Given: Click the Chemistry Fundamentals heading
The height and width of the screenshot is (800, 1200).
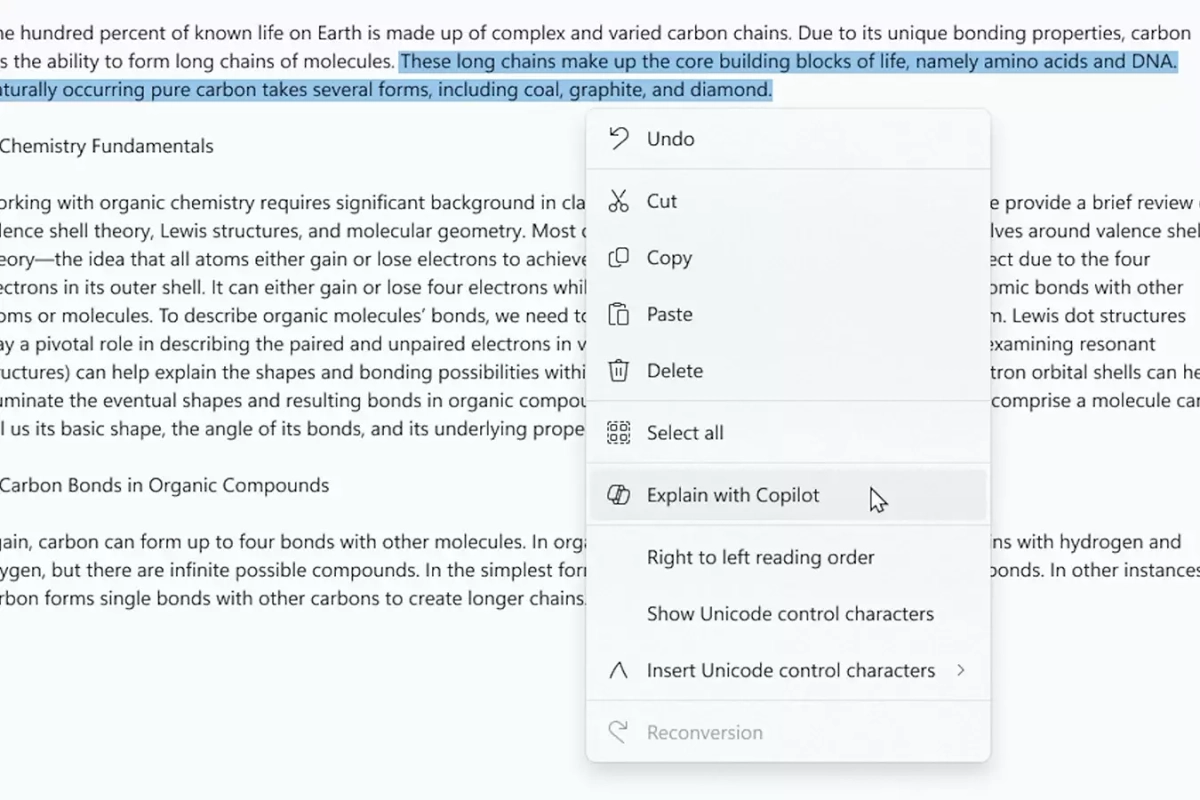Looking at the screenshot, I should coord(107,146).
